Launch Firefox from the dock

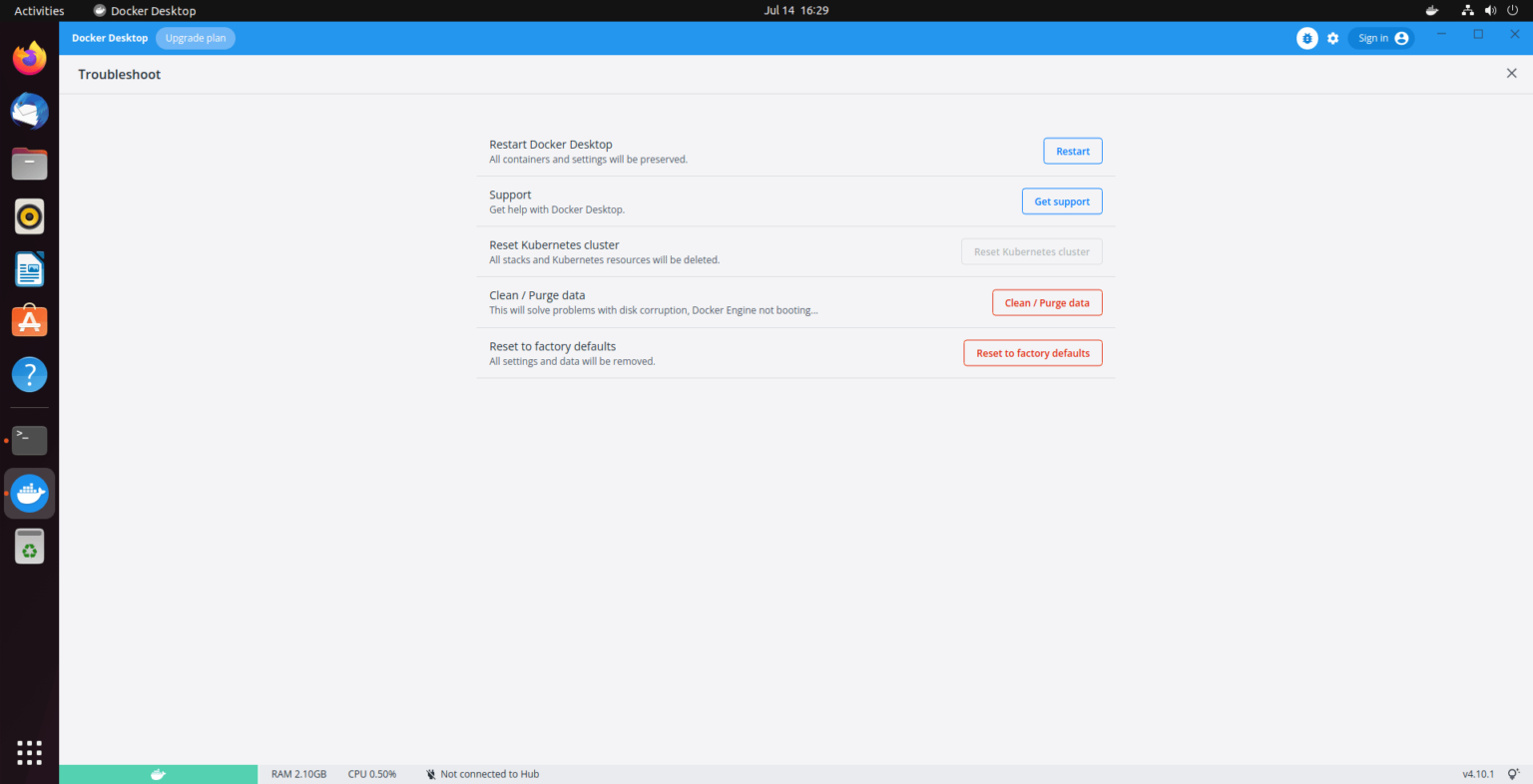click(29, 57)
